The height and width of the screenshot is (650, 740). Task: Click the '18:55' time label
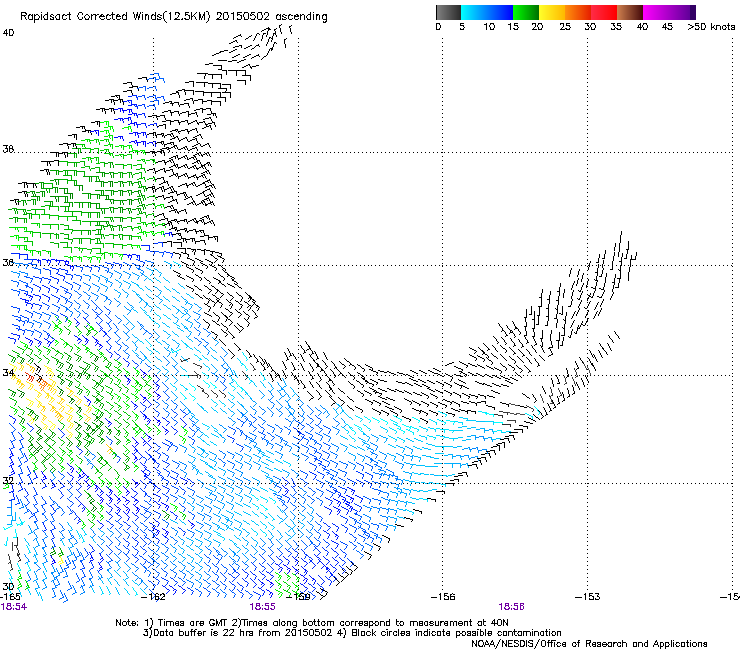click(x=262, y=607)
